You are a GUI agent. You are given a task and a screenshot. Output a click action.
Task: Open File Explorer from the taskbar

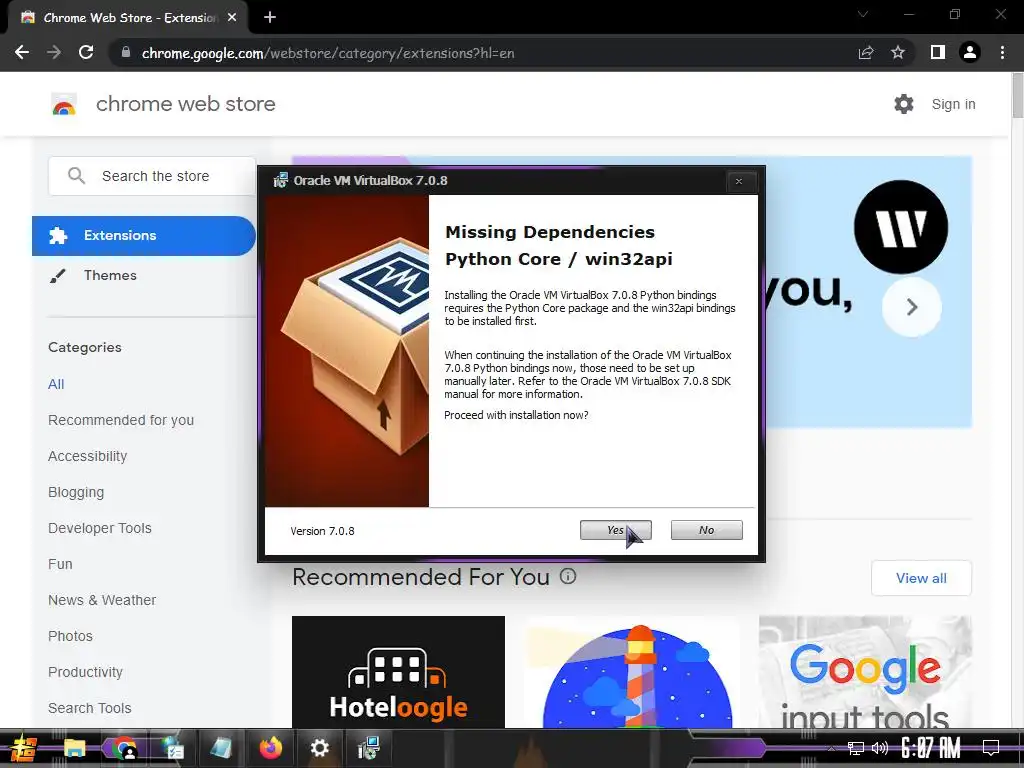[74, 748]
